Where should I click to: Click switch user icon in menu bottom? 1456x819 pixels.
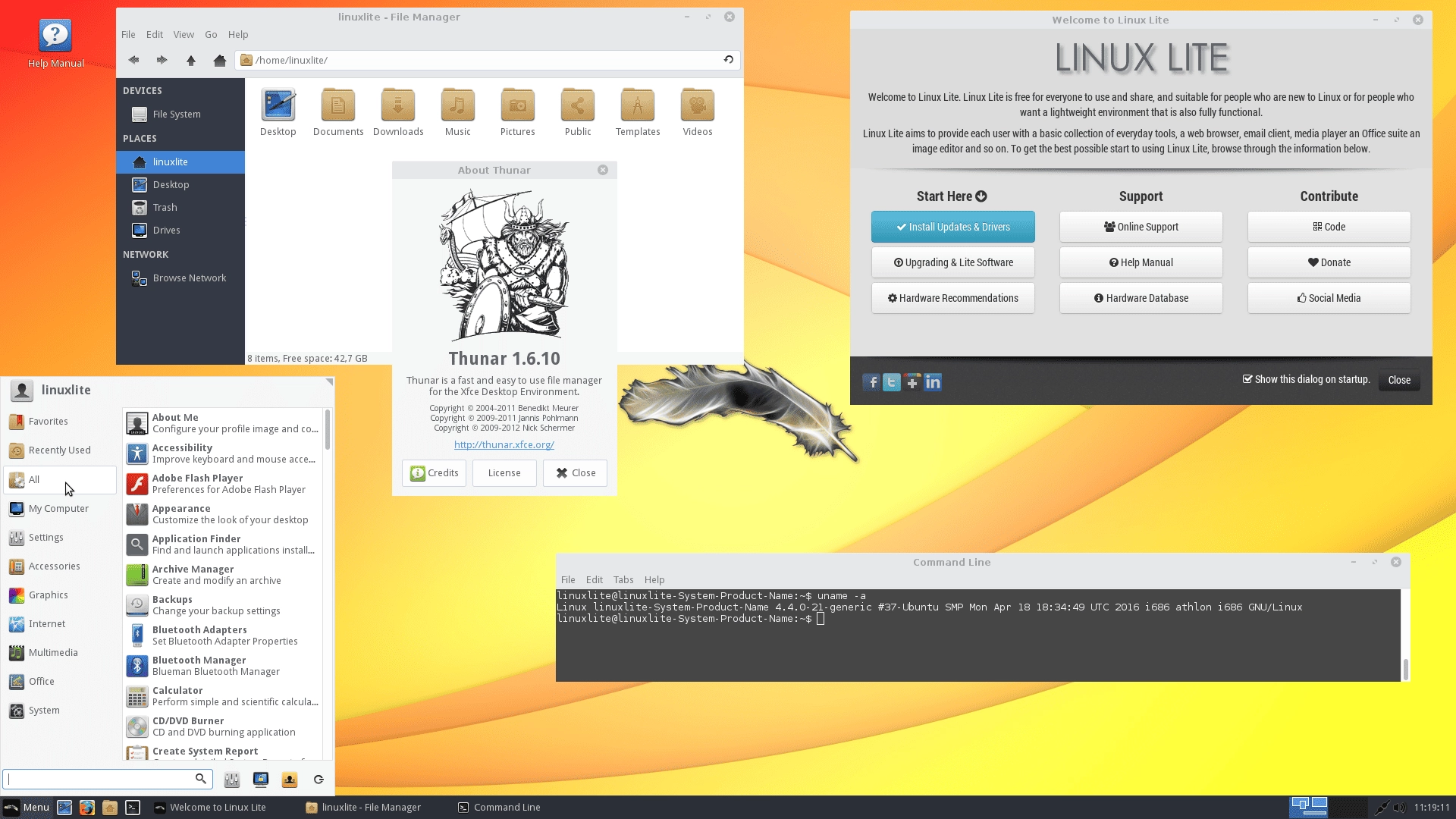(290, 780)
